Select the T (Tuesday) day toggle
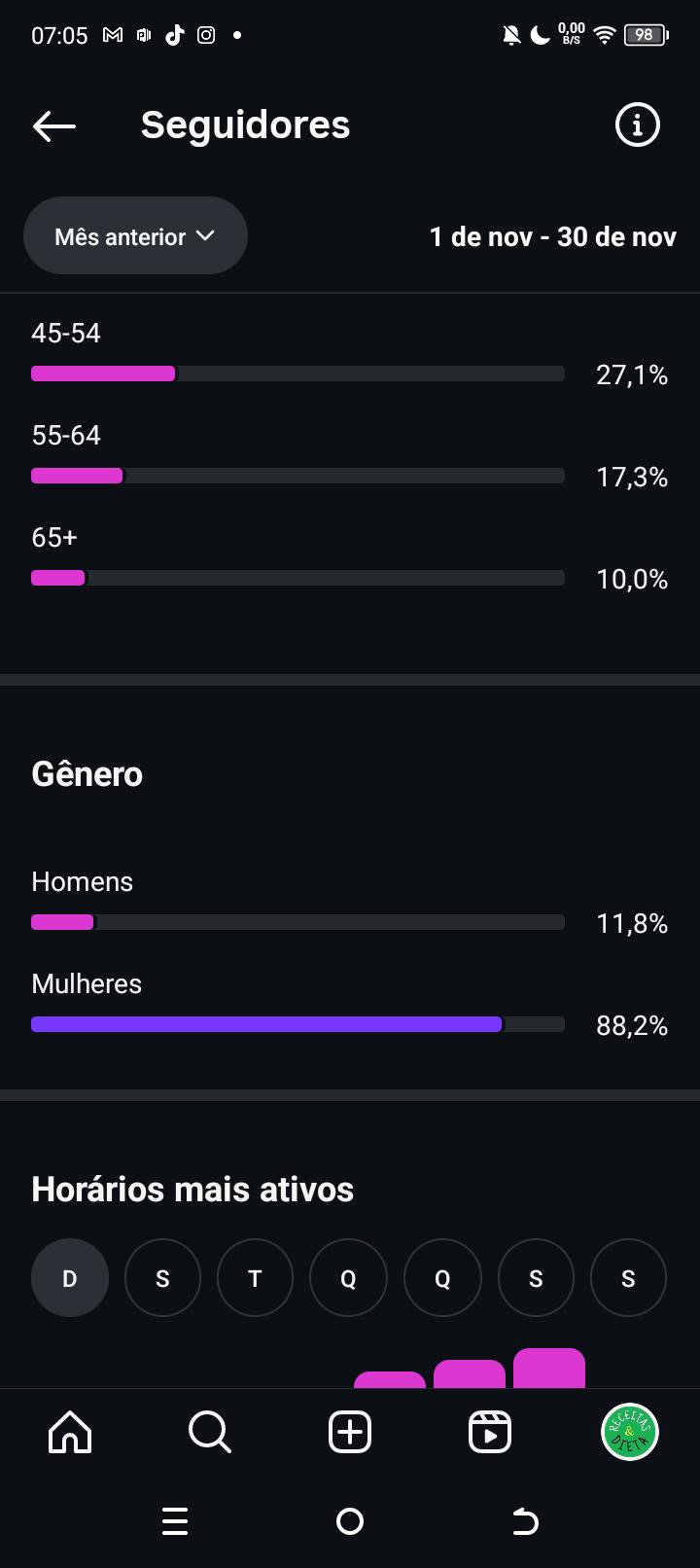The height and width of the screenshot is (1568, 700). pos(255,1278)
